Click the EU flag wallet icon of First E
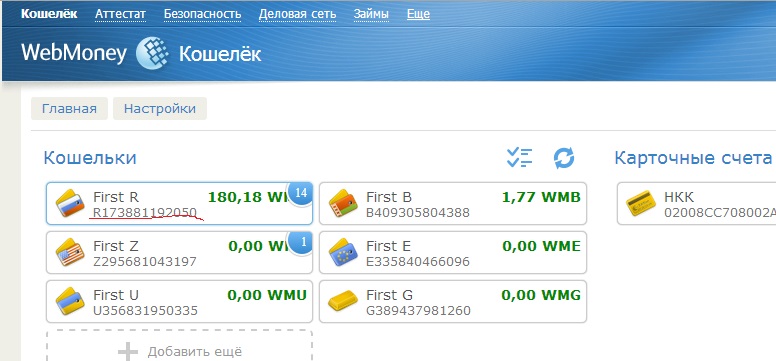 click(x=343, y=253)
